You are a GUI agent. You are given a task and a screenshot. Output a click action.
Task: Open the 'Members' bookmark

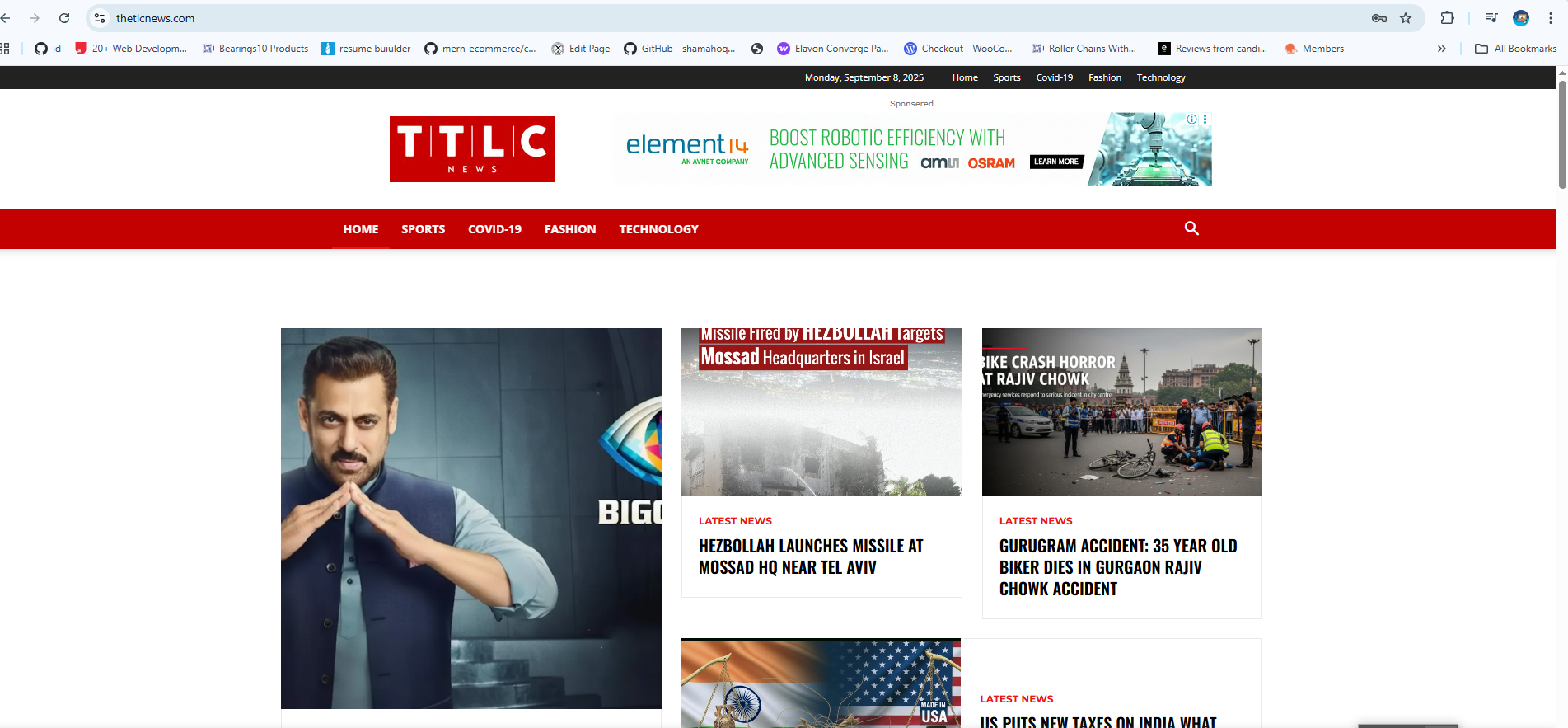[x=1314, y=49]
